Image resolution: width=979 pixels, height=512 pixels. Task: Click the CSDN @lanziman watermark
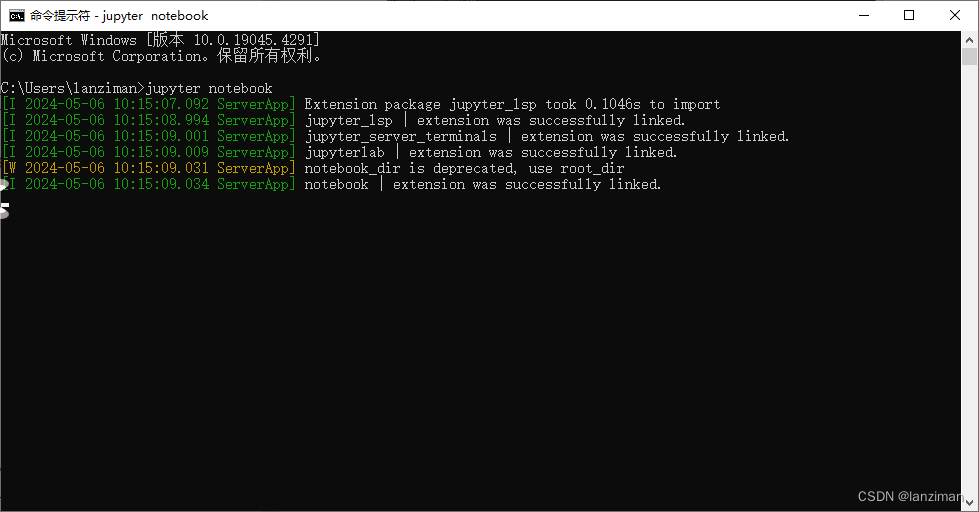tap(910, 496)
